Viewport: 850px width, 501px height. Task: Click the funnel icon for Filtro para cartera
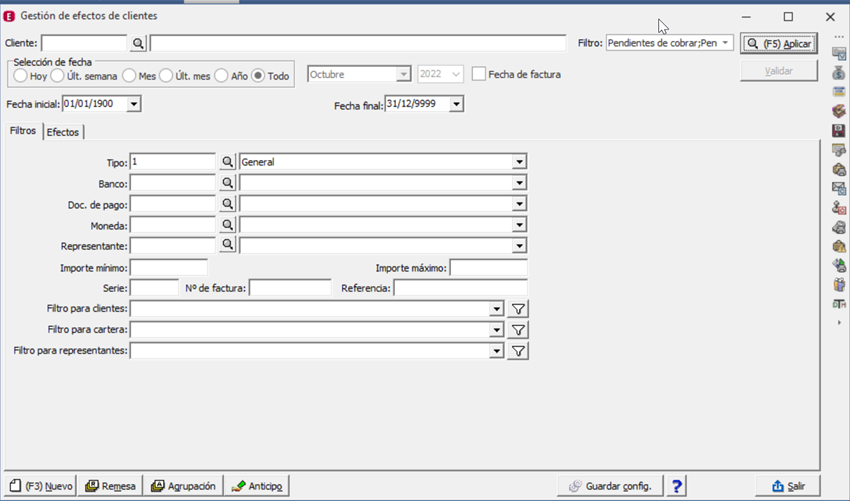(x=518, y=330)
